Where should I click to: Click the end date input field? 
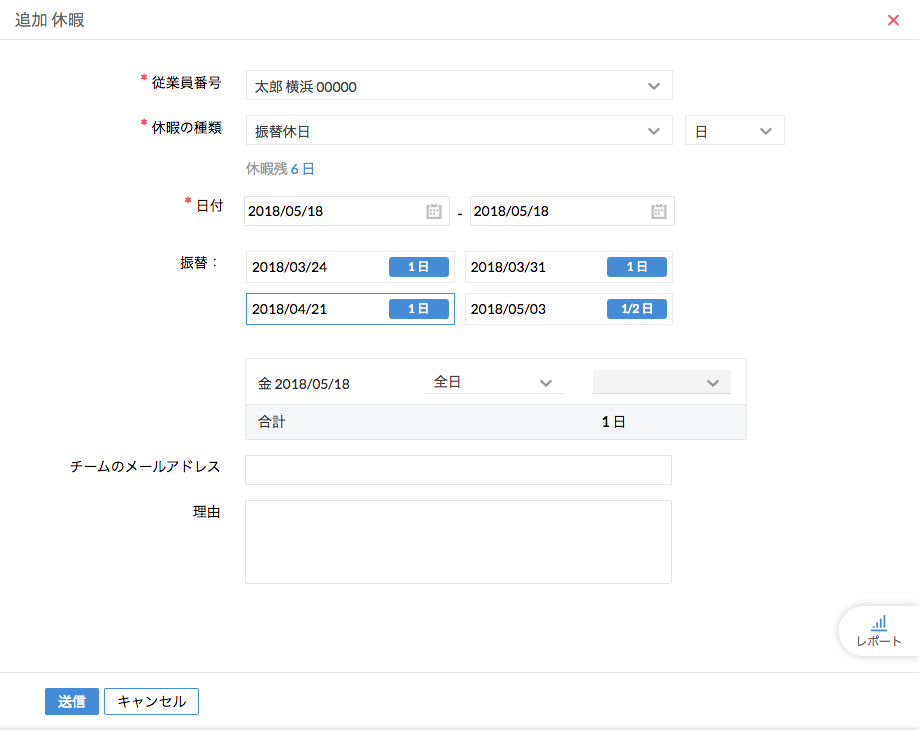coord(555,211)
